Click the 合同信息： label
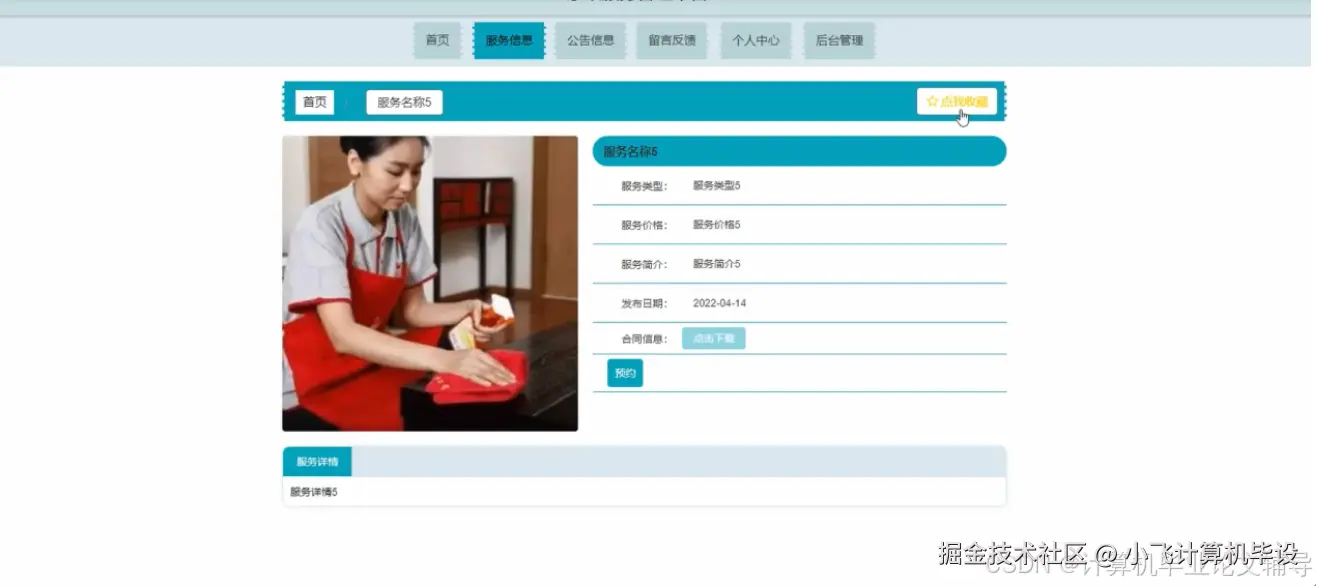 coord(644,339)
